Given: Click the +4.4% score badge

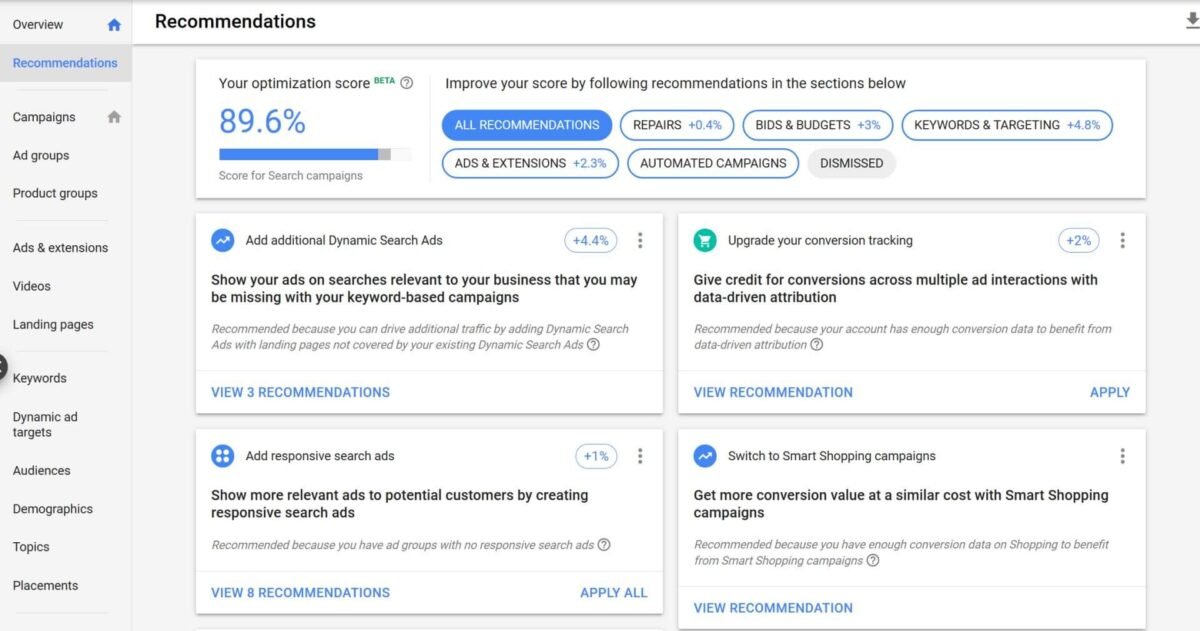Looking at the screenshot, I should (591, 240).
